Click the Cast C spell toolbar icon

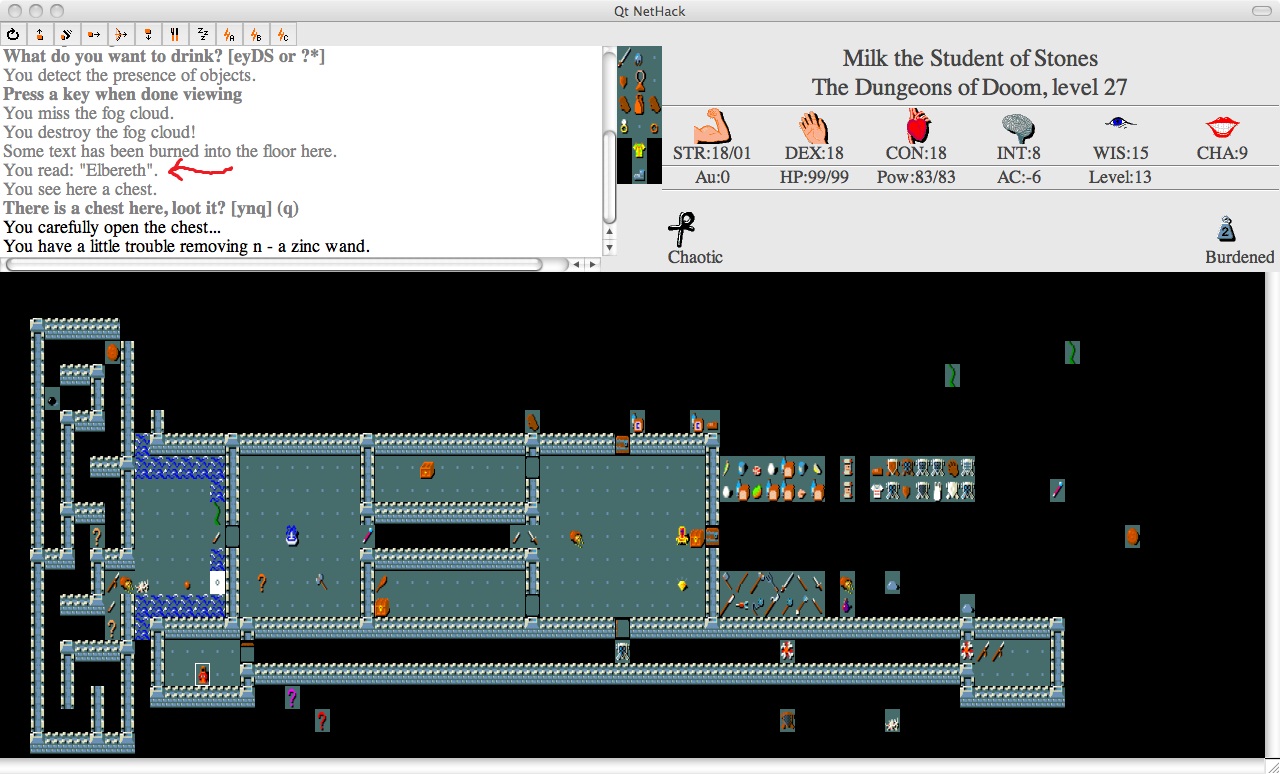point(283,34)
